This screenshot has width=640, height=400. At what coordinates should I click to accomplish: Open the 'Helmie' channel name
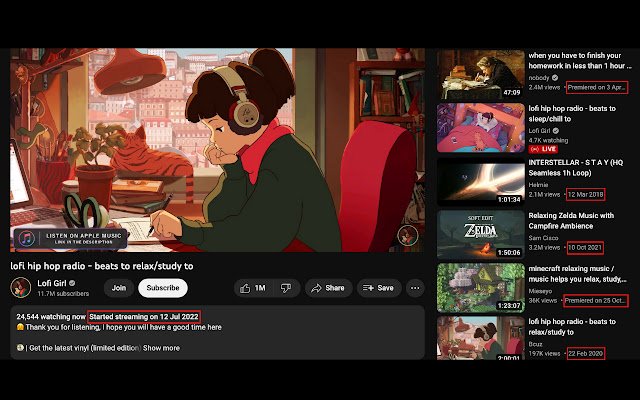point(538,185)
